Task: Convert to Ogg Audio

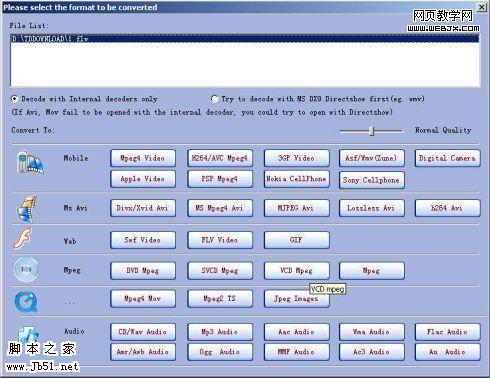Action: 220,352
